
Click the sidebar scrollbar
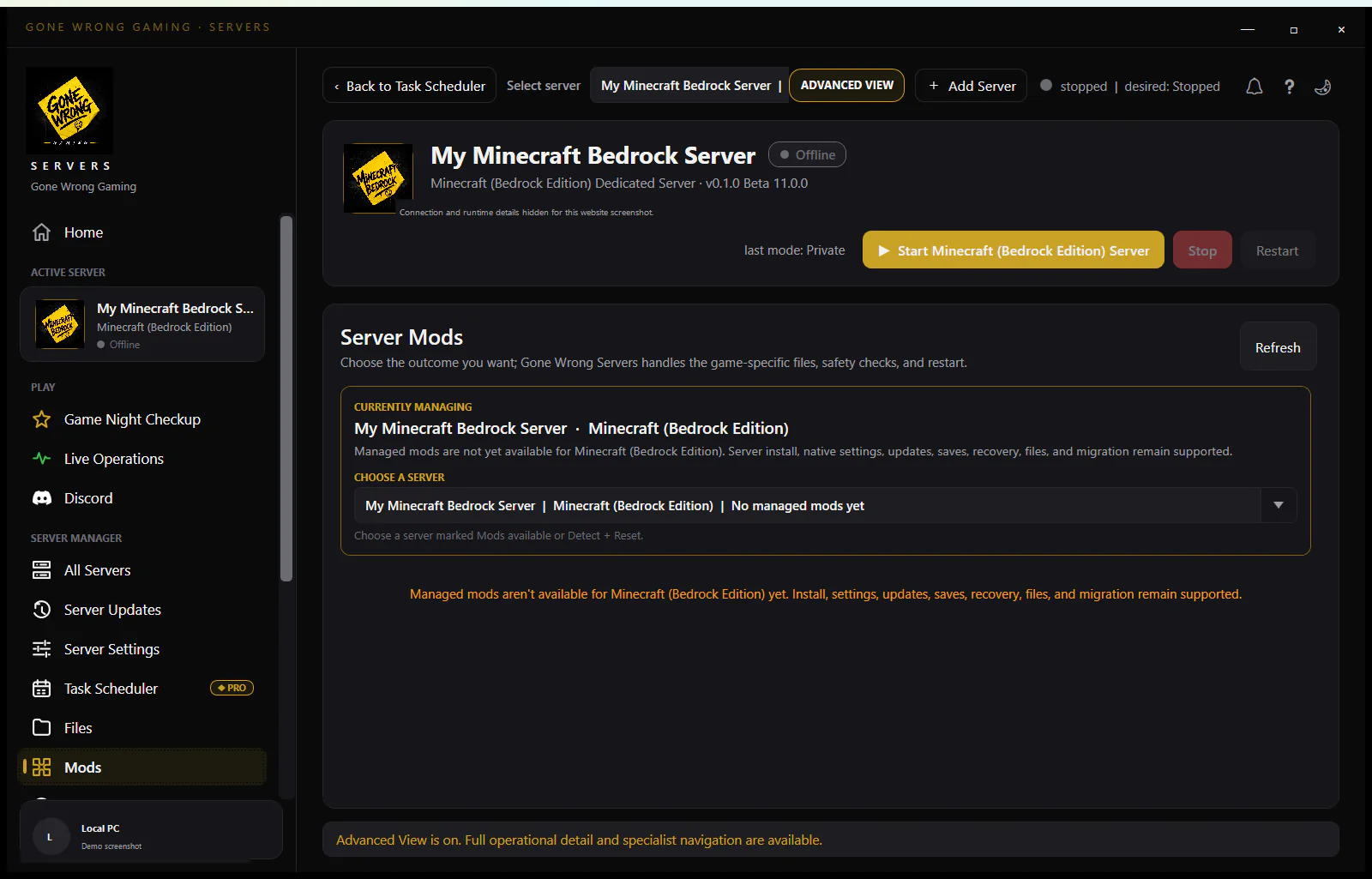click(286, 399)
